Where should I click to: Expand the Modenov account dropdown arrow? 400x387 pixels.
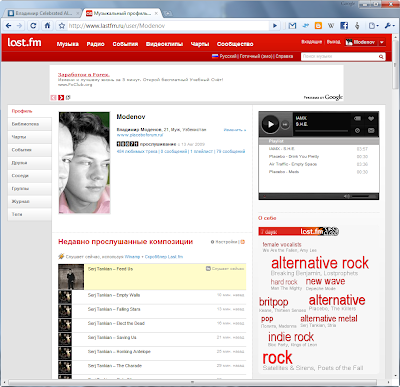click(x=382, y=42)
